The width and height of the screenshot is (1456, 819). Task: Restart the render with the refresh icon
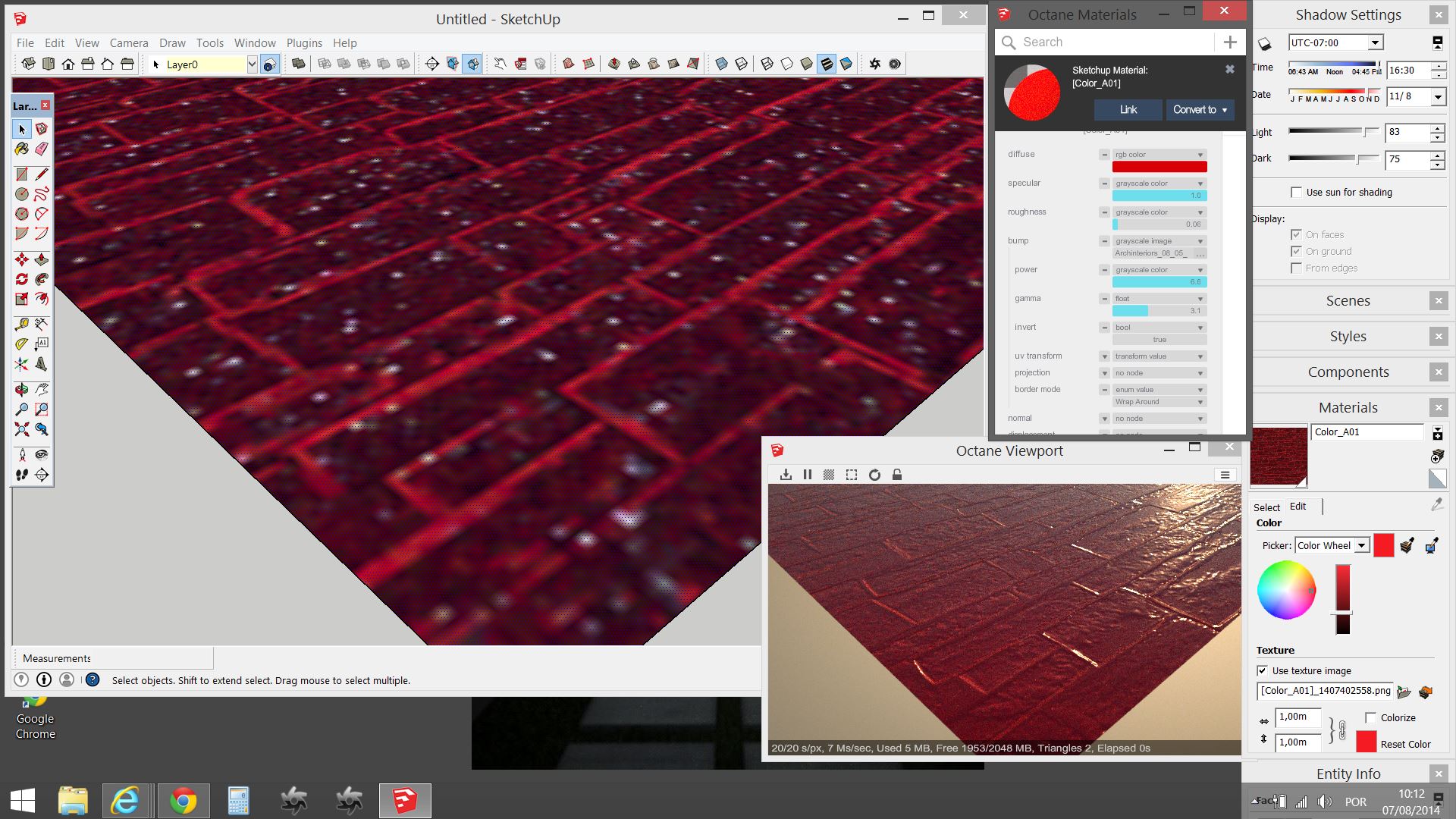click(x=874, y=475)
